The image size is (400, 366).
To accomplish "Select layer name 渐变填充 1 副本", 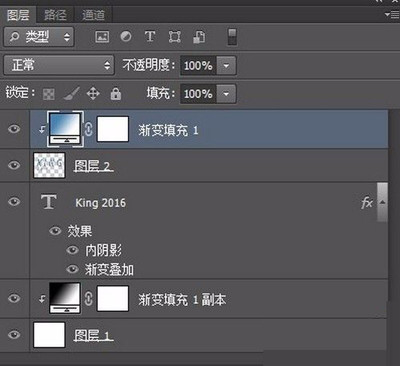I will point(182,300).
